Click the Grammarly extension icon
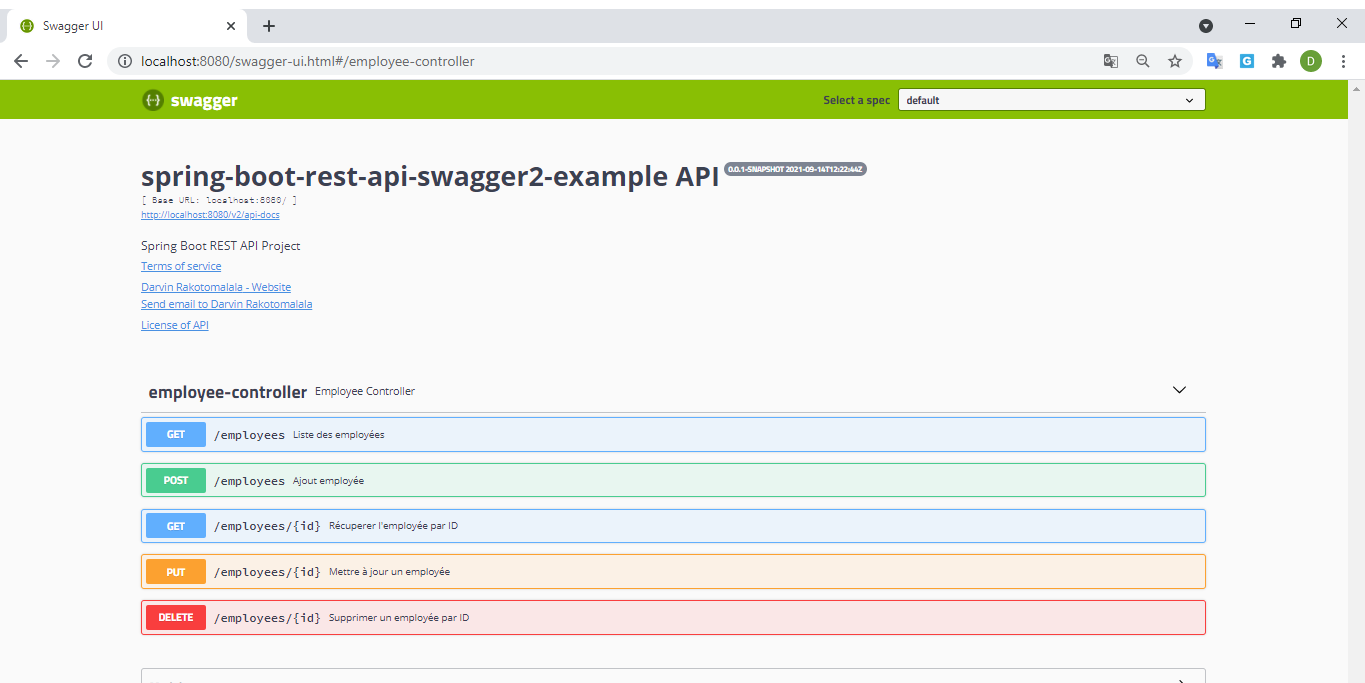1365x683 pixels. 1247,61
